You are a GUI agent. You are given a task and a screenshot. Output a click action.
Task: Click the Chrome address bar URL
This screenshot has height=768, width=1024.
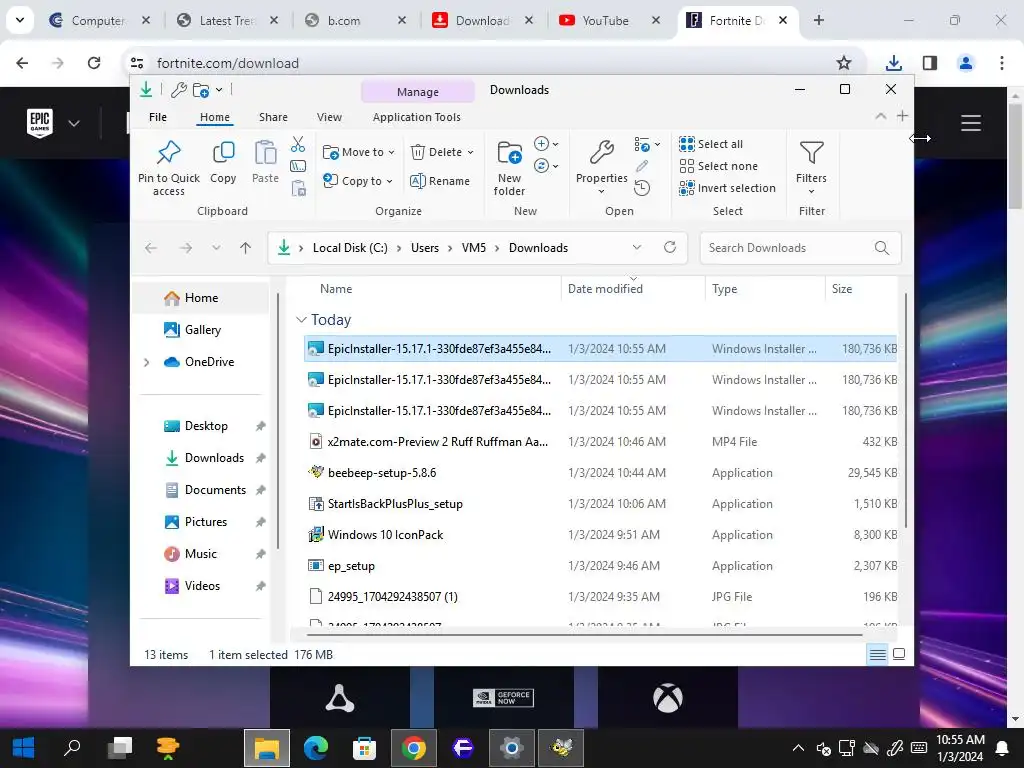pos(228,63)
